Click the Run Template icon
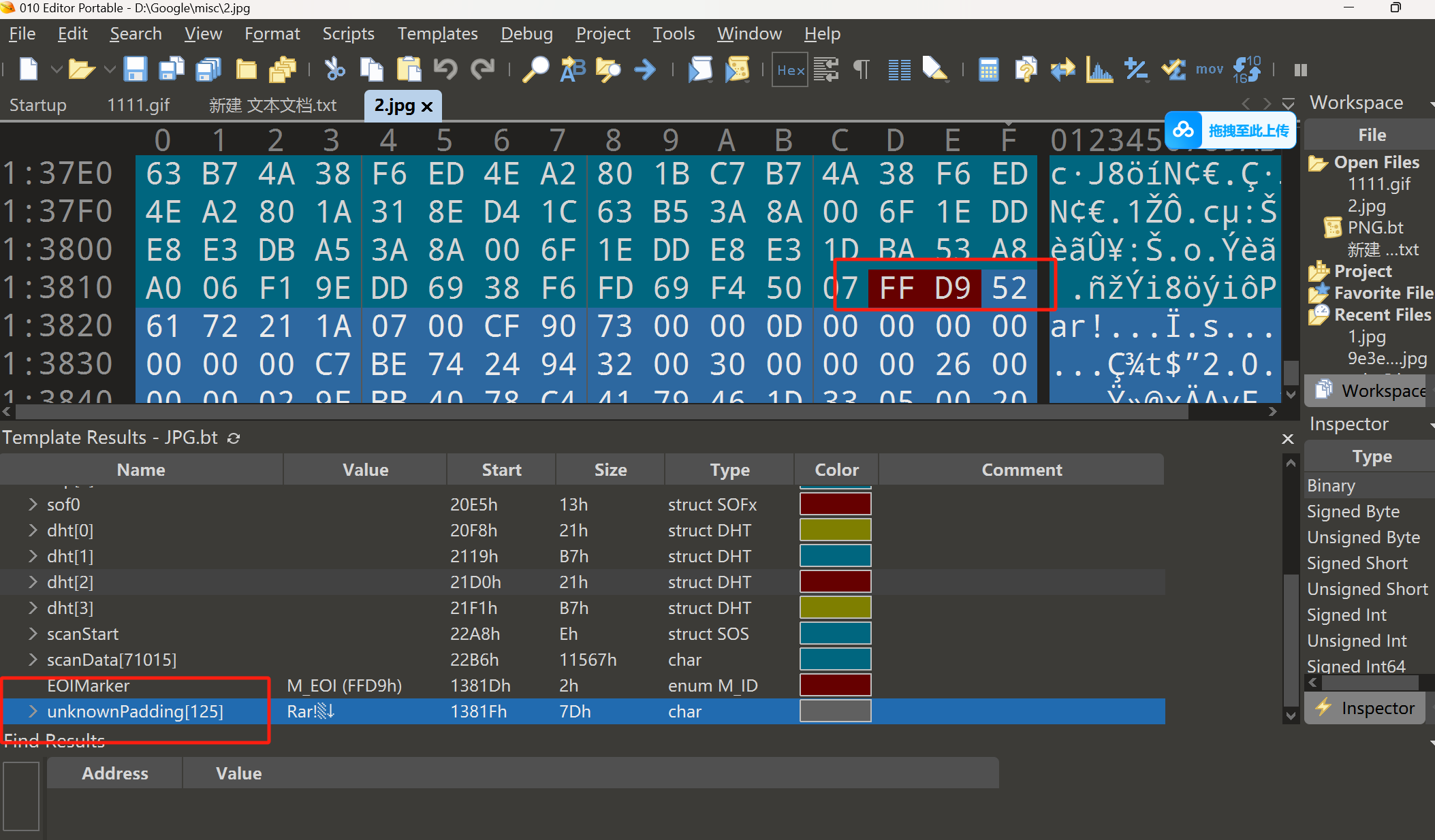The height and width of the screenshot is (840, 1435). pyautogui.click(x=737, y=69)
